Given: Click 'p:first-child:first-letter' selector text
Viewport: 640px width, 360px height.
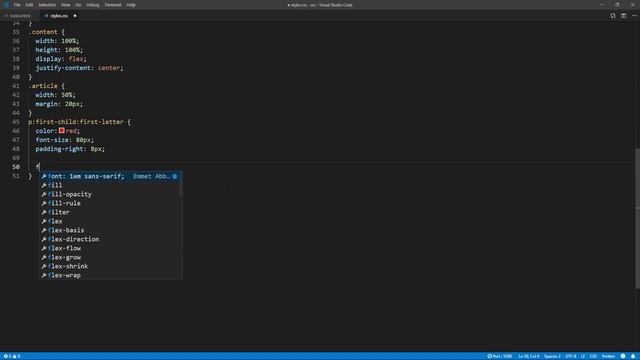Looking at the screenshot, I should [76, 122].
